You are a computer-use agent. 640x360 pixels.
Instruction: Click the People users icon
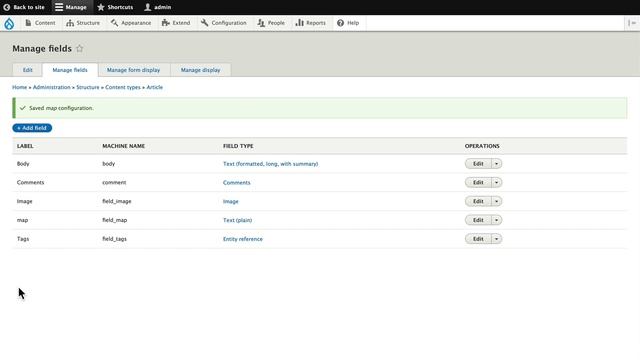261,23
